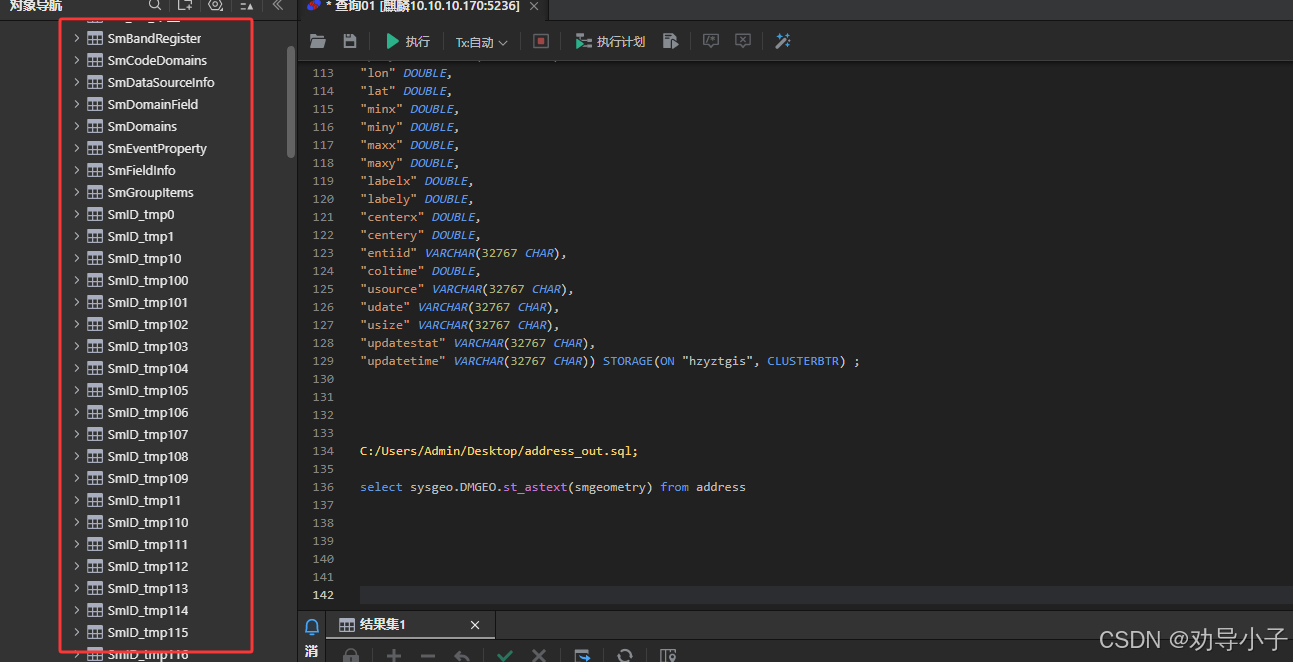This screenshot has height=662, width=1293.
Task: Open the map view icon in the result toolbar
Action: 668,656
